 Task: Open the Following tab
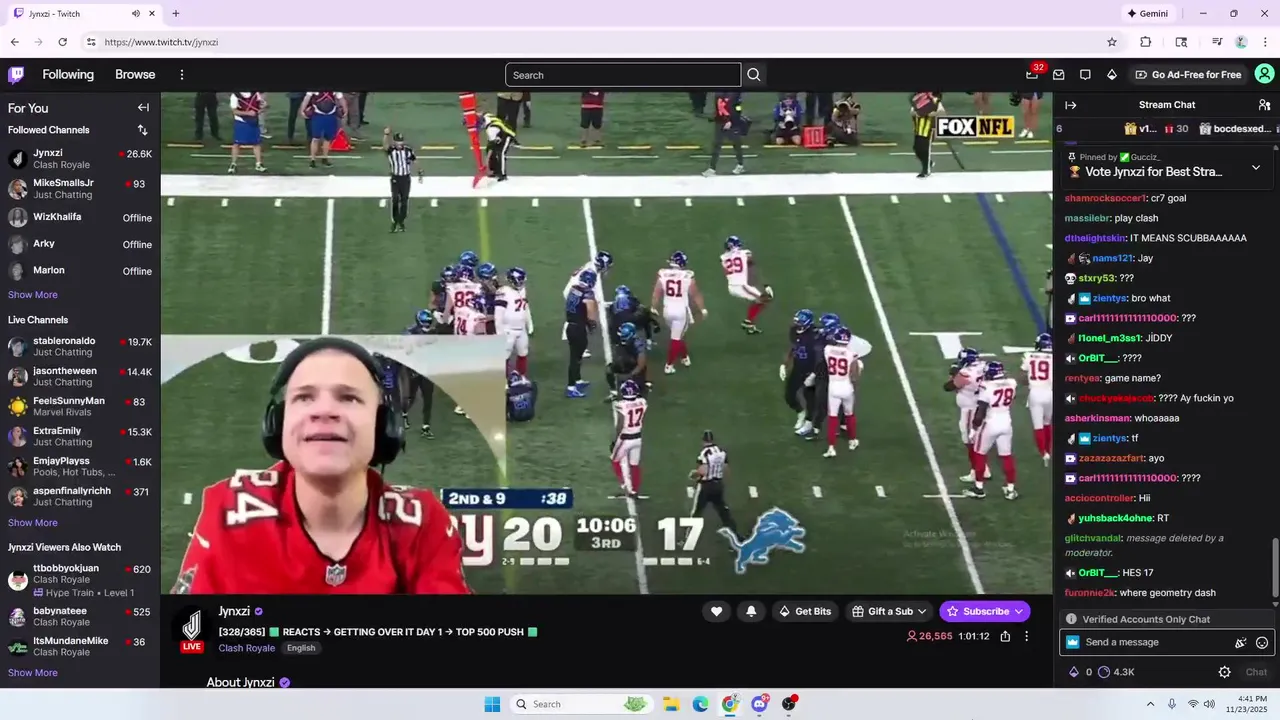[x=68, y=75]
